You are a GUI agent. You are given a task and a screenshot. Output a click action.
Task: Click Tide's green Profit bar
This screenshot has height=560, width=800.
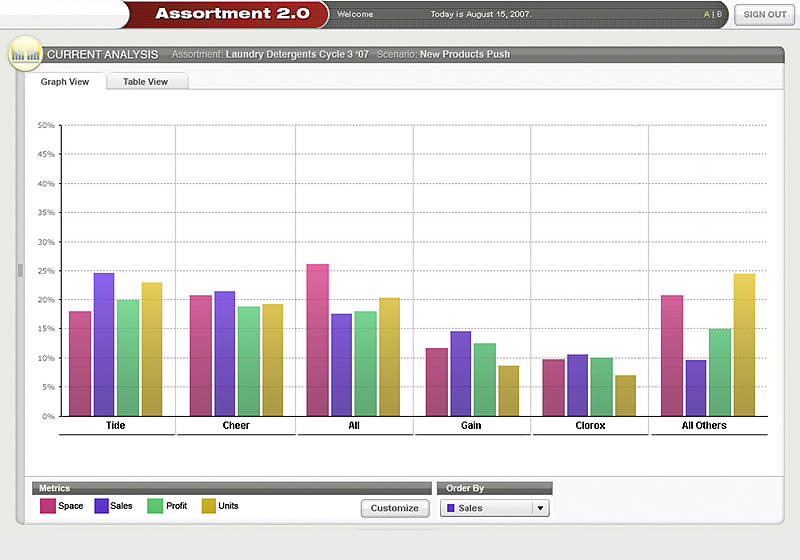[128, 358]
